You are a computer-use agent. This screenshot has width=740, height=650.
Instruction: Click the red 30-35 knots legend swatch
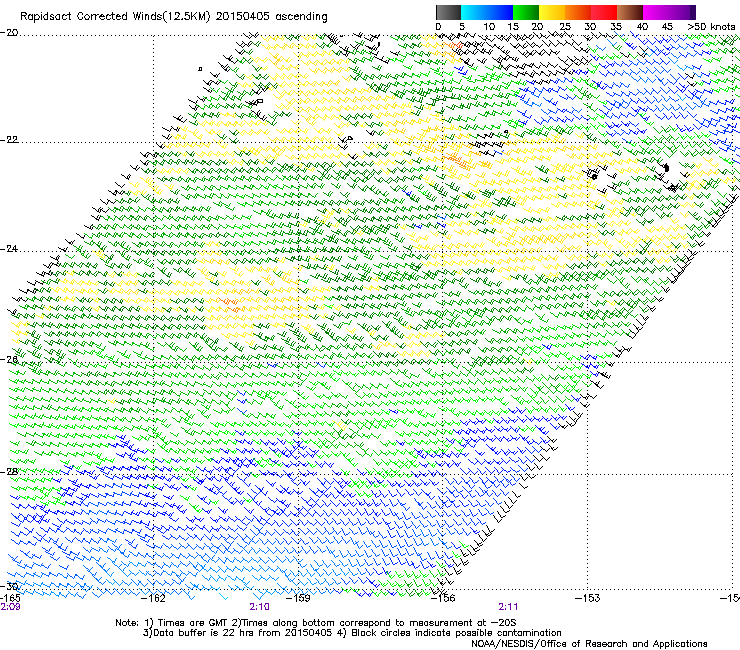point(604,12)
